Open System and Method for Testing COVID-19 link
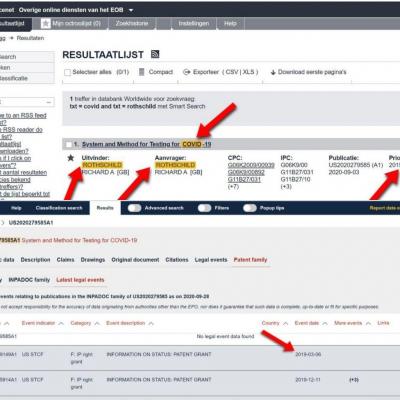The image size is (400, 400). 146,144
